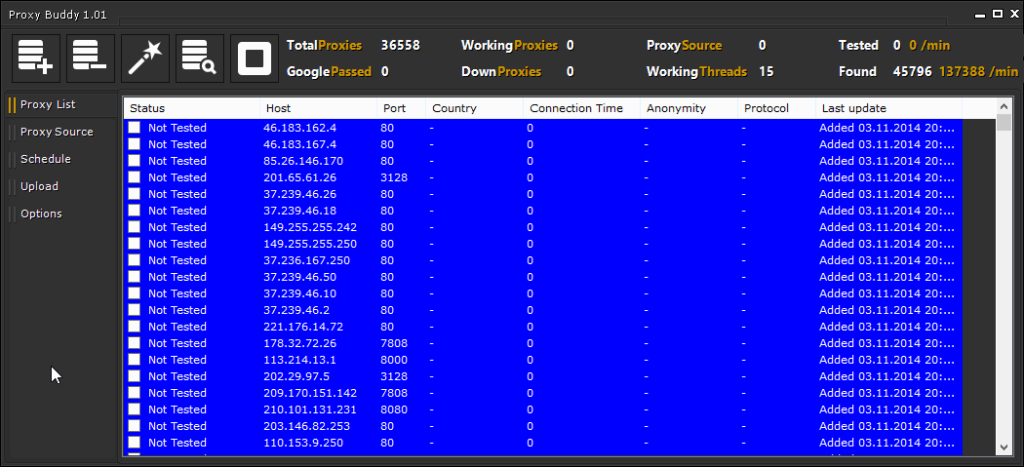Click the Protocol column header
Image resolution: width=1024 pixels, height=467 pixels.
pos(776,108)
